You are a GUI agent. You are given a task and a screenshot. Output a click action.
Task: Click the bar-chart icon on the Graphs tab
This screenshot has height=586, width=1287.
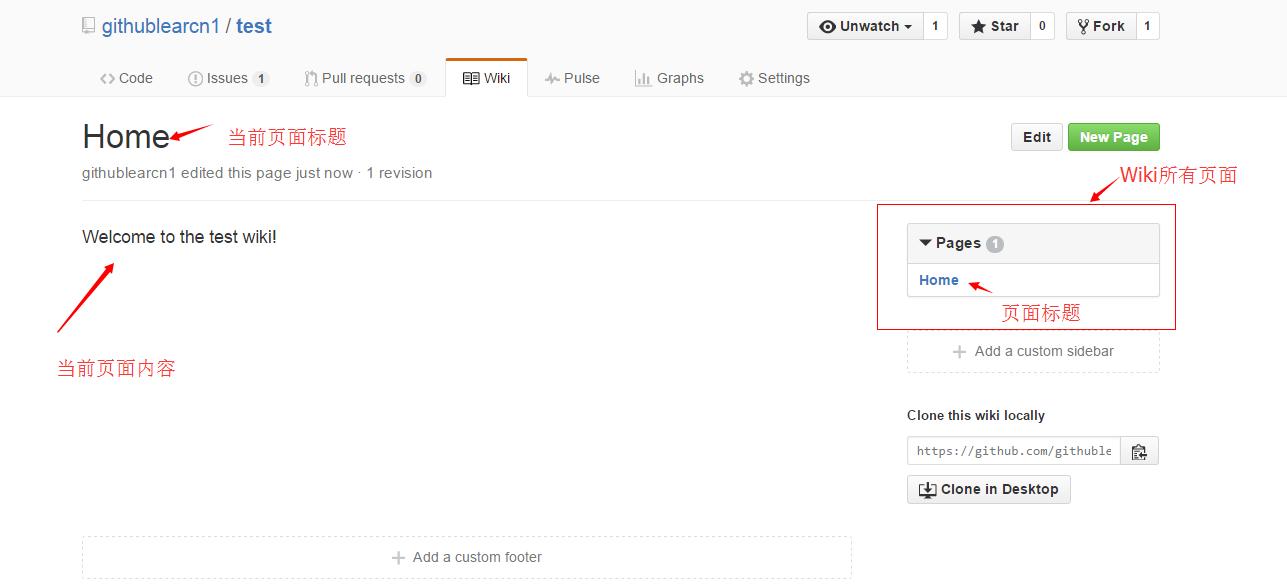[646, 77]
